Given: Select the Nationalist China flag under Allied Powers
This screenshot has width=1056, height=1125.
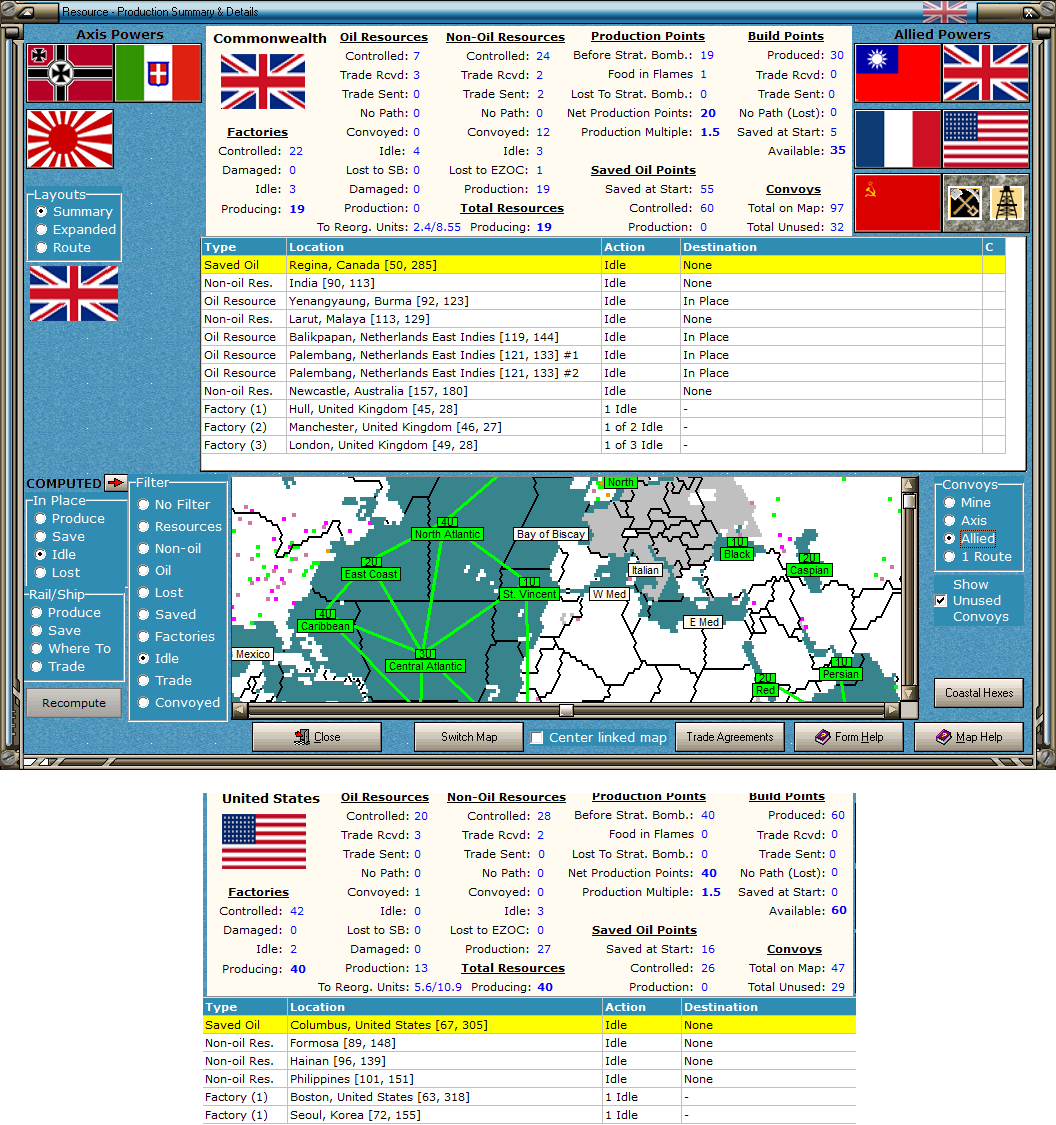Looking at the screenshot, I should click(897, 73).
